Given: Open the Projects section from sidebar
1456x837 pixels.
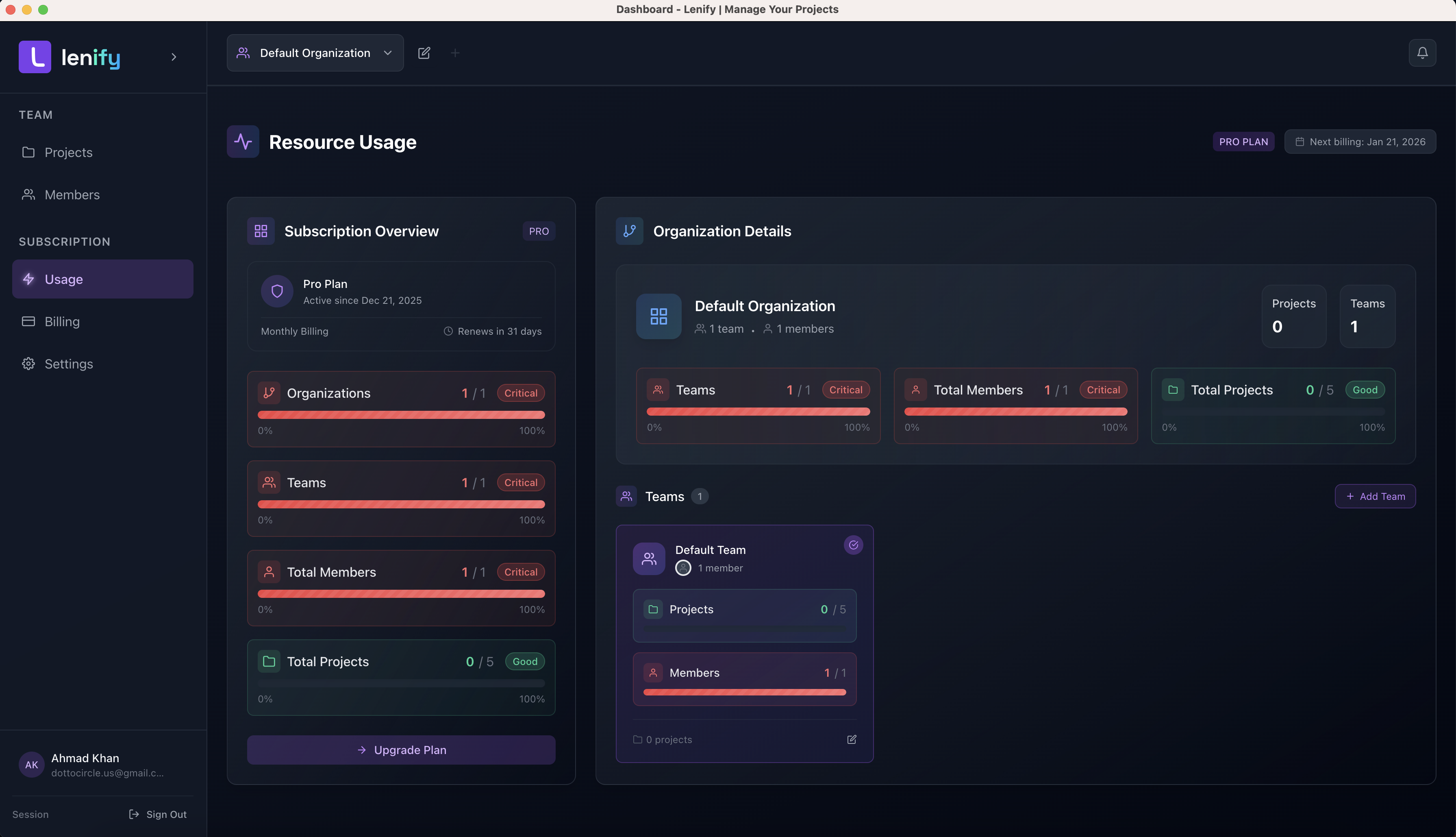Looking at the screenshot, I should pyautogui.click(x=68, y=152).
